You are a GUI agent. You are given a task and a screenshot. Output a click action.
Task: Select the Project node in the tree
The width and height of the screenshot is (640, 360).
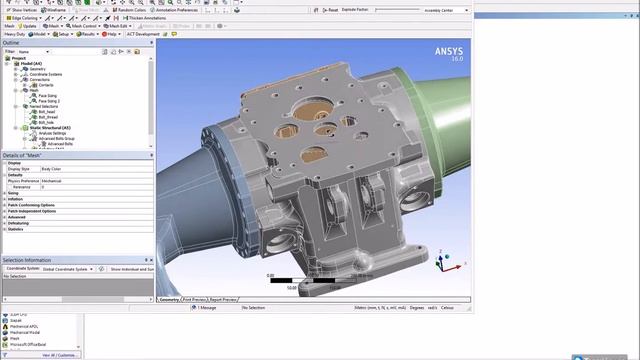(19, 58)
